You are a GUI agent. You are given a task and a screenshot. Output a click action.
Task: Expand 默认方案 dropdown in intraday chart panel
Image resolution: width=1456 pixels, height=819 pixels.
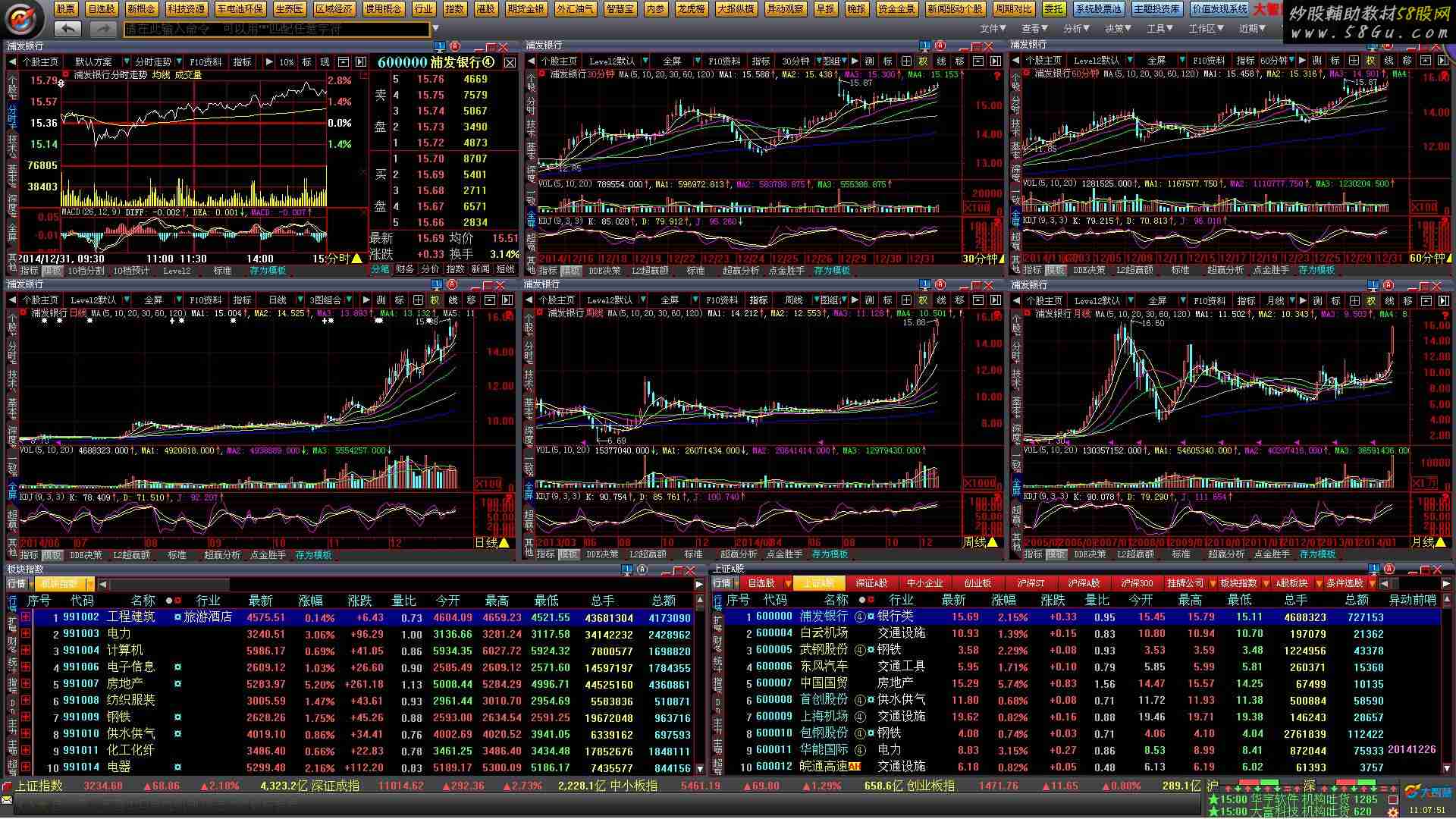[x=126, y=61]
